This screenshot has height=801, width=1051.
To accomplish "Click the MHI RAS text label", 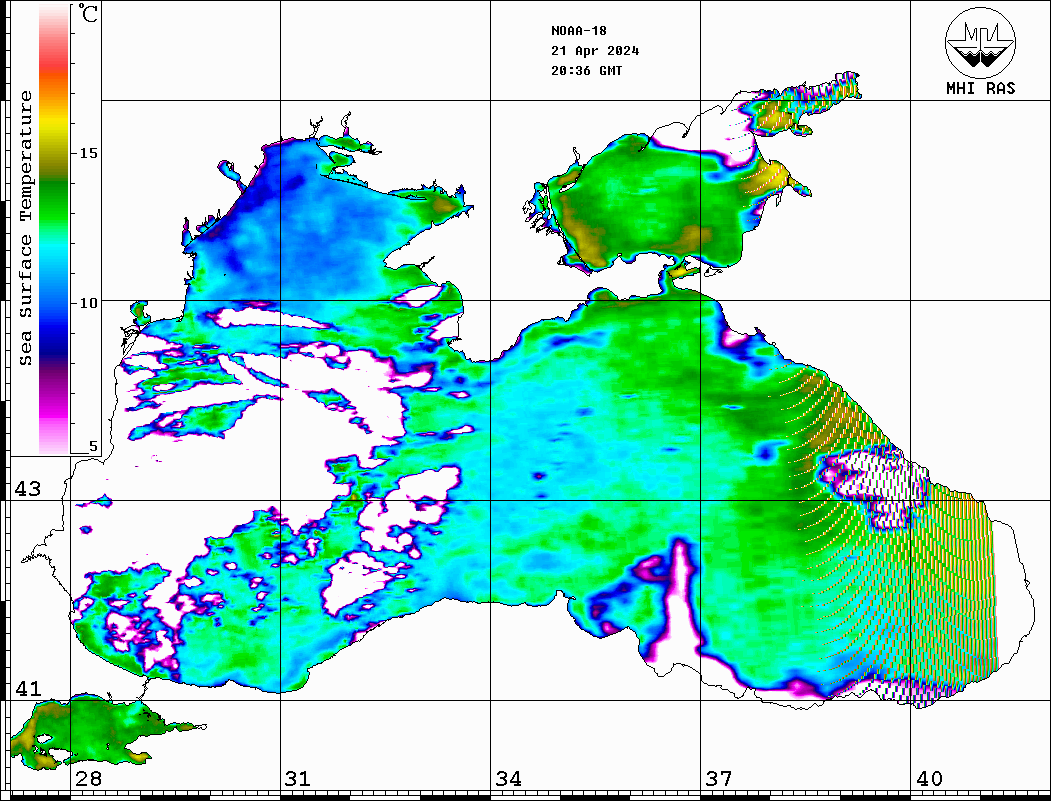I will click(x=980, y=89).
